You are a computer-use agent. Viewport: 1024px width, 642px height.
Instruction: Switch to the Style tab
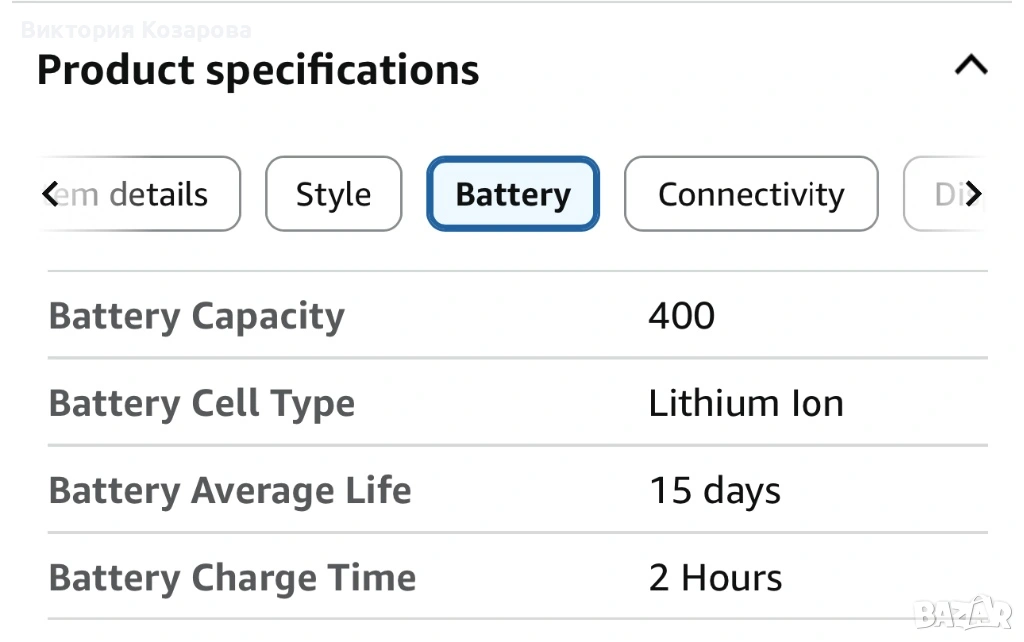click(333, 194)
